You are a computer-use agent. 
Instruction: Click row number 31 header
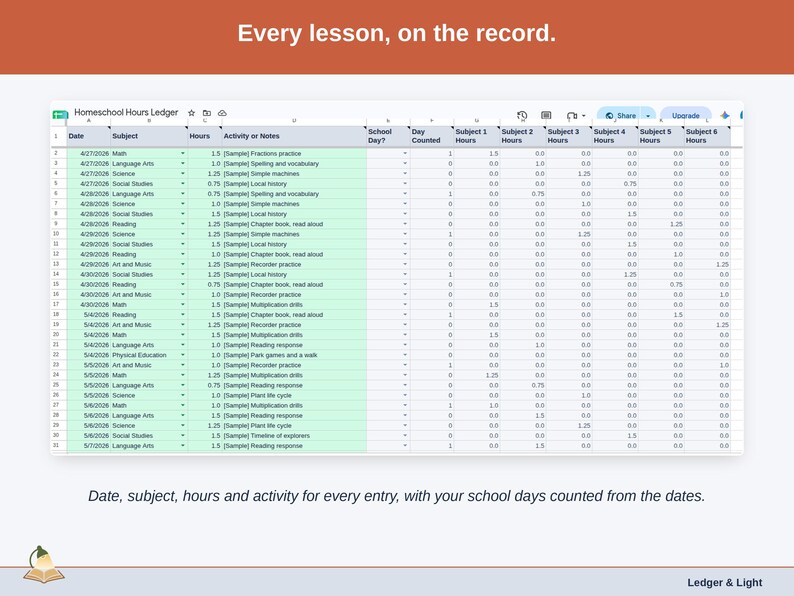point(56,446)
